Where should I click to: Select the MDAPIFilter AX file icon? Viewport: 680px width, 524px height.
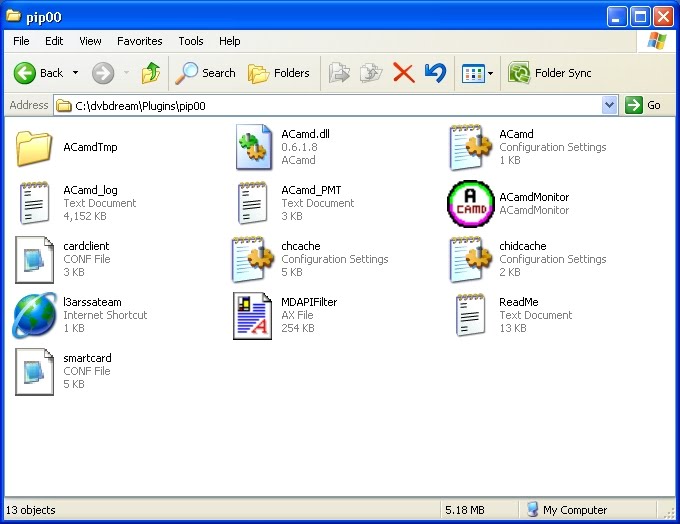(x=252, y=315)
